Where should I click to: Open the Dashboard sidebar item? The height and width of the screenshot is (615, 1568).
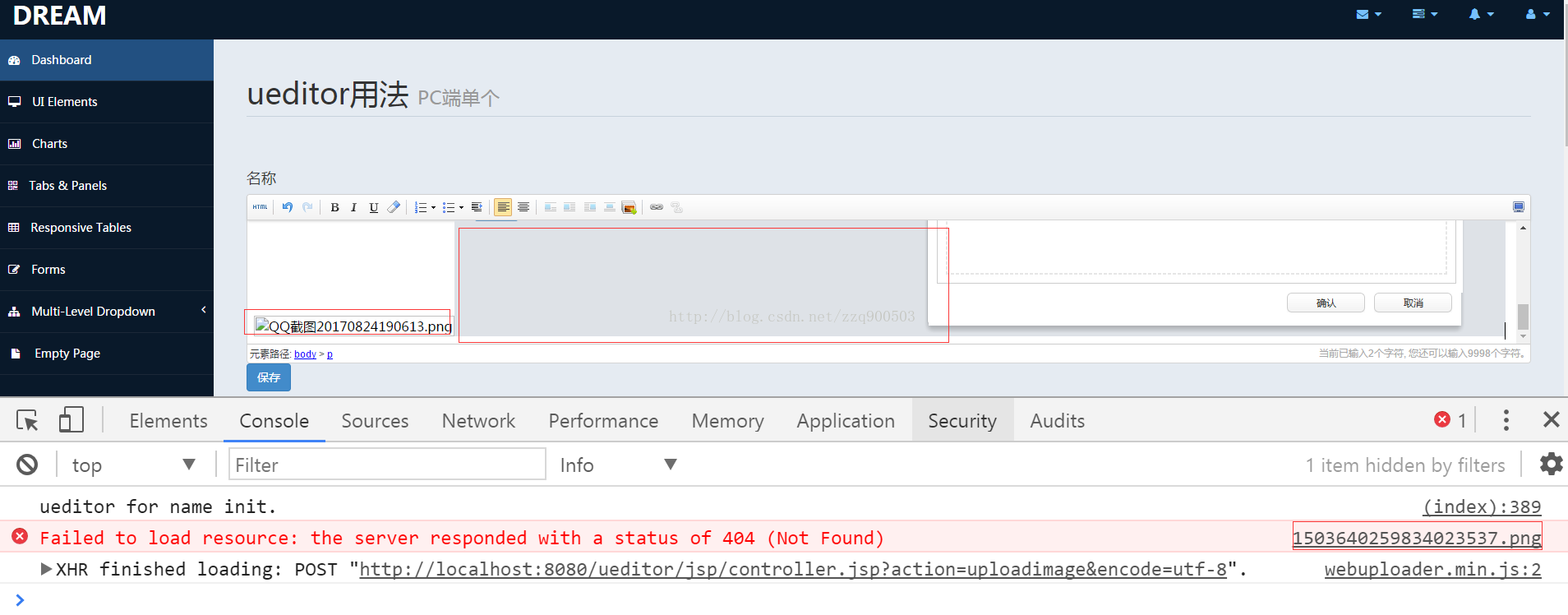click(x=107, y=60)
